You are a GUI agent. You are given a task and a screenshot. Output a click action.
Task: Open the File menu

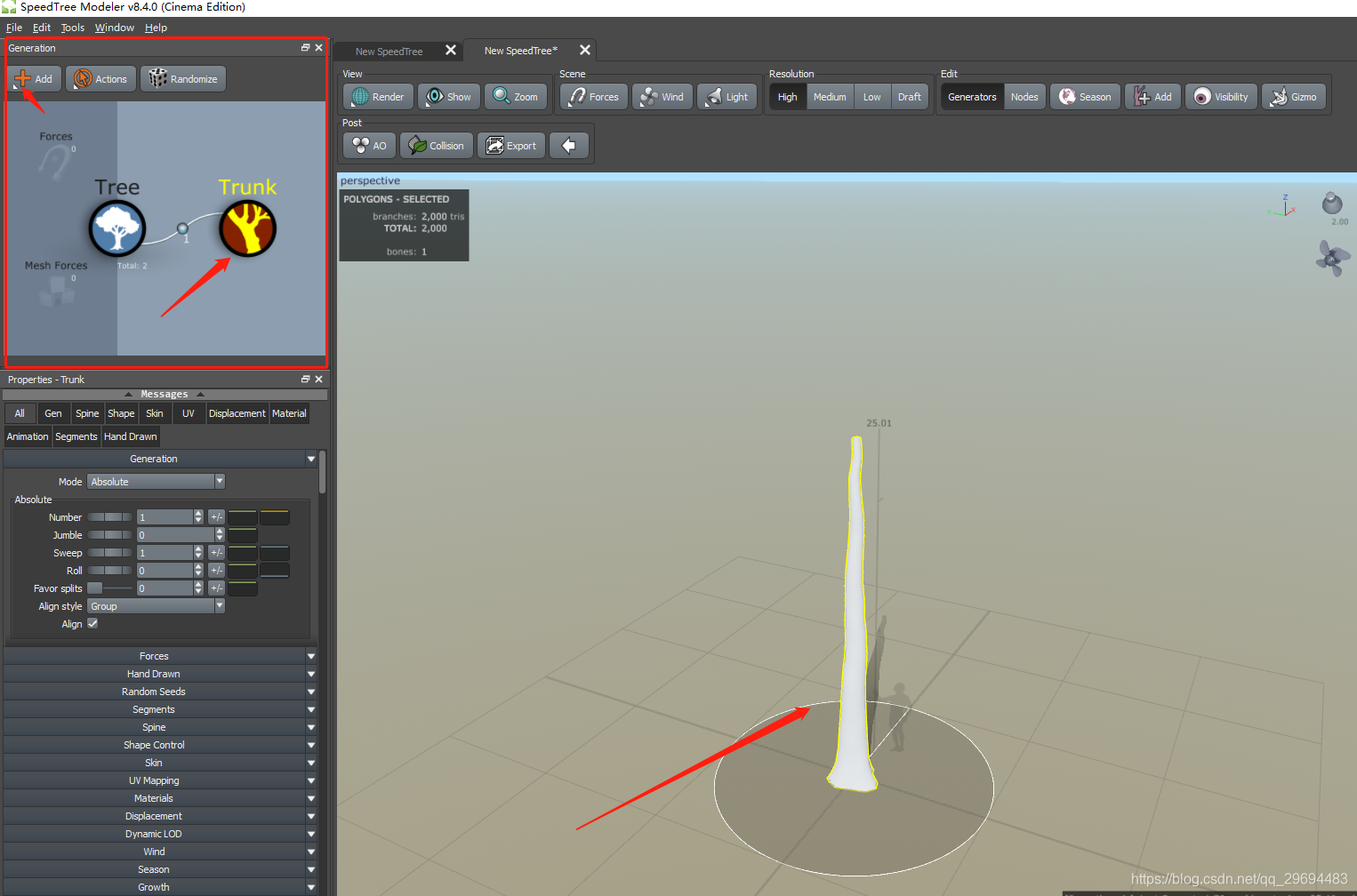pos(14,28)
